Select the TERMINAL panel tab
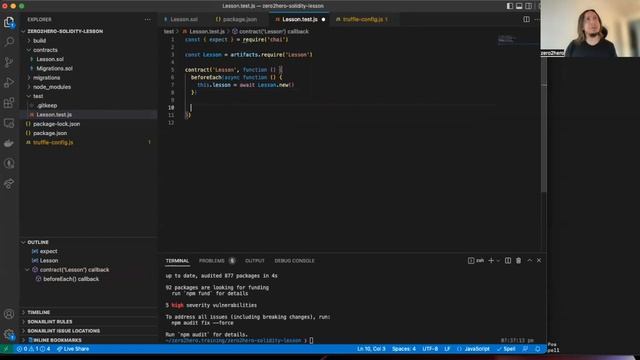The image size is (640, 360). tap(177, 261)
